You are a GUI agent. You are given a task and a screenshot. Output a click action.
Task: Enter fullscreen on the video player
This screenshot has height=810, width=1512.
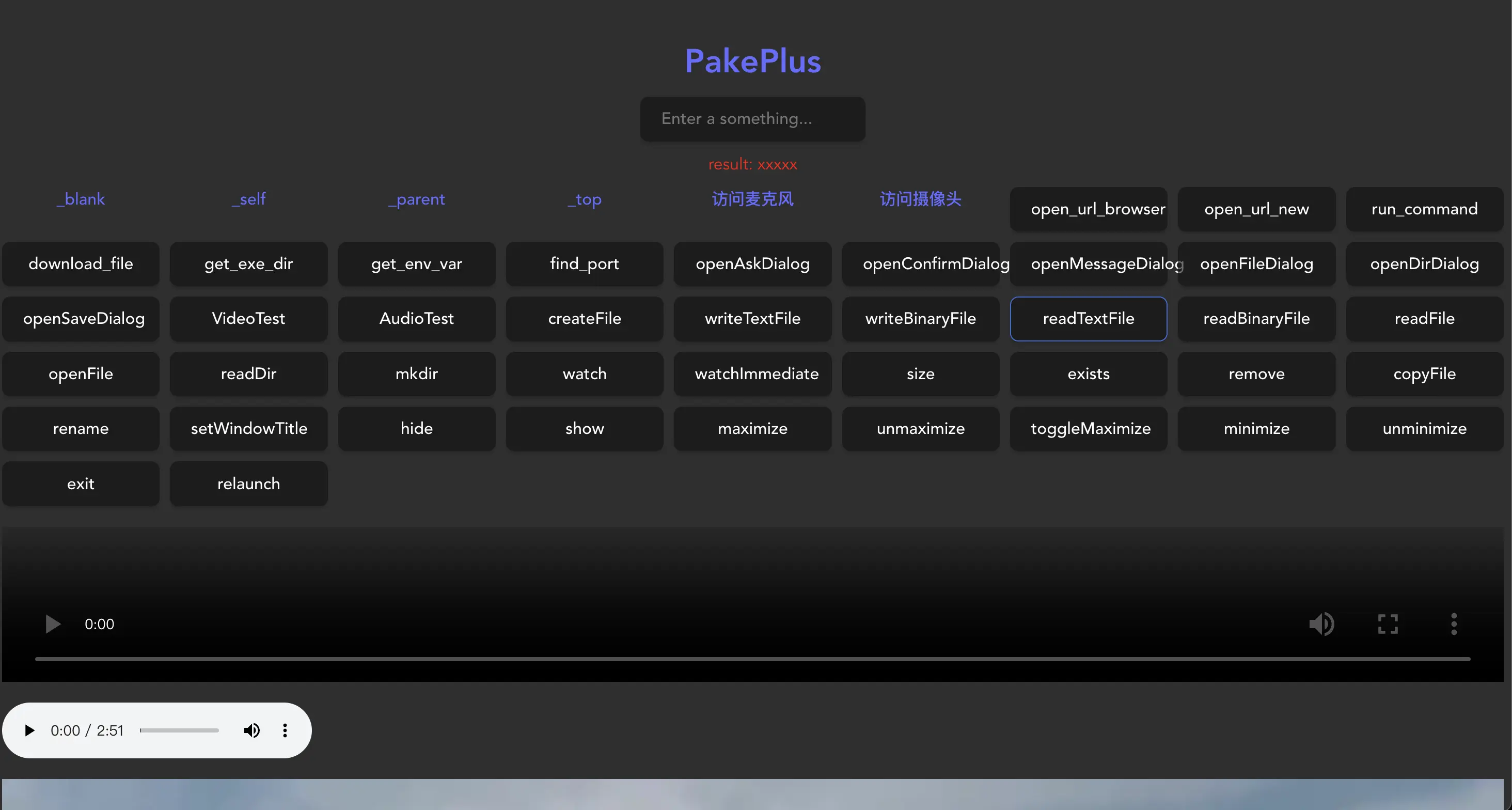click(1388, 624)
